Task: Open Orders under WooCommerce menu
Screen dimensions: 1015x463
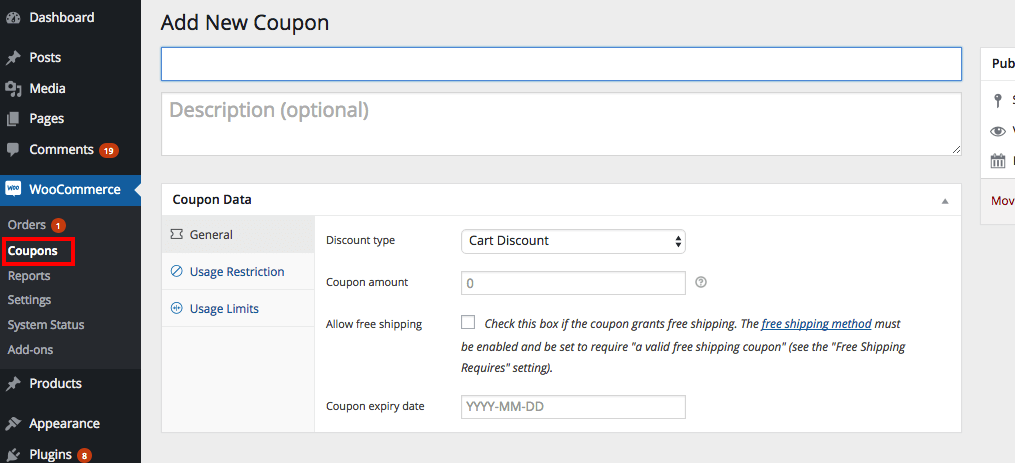Action: tap(27, 225)
